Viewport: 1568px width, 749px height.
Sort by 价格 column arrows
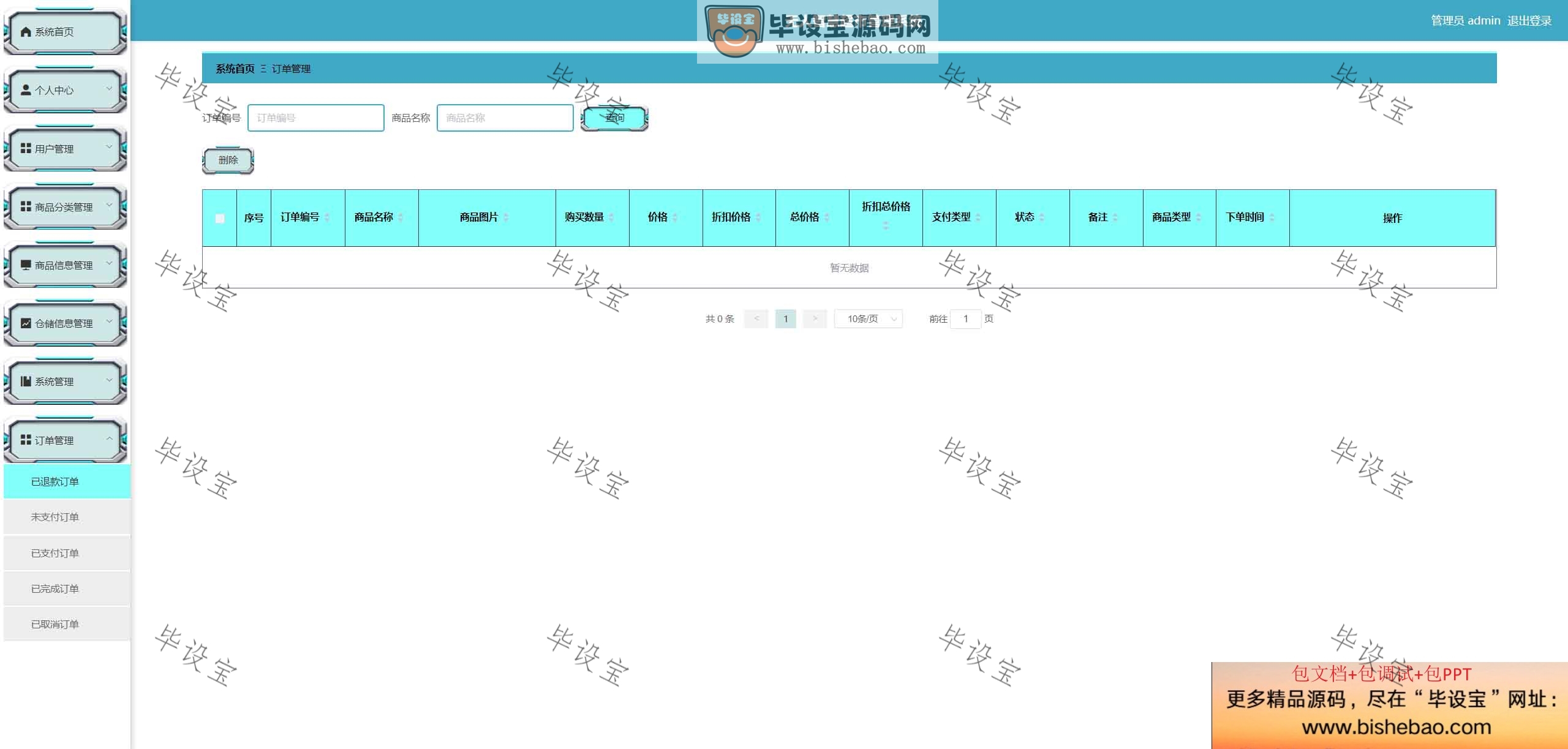coord(675,217)
